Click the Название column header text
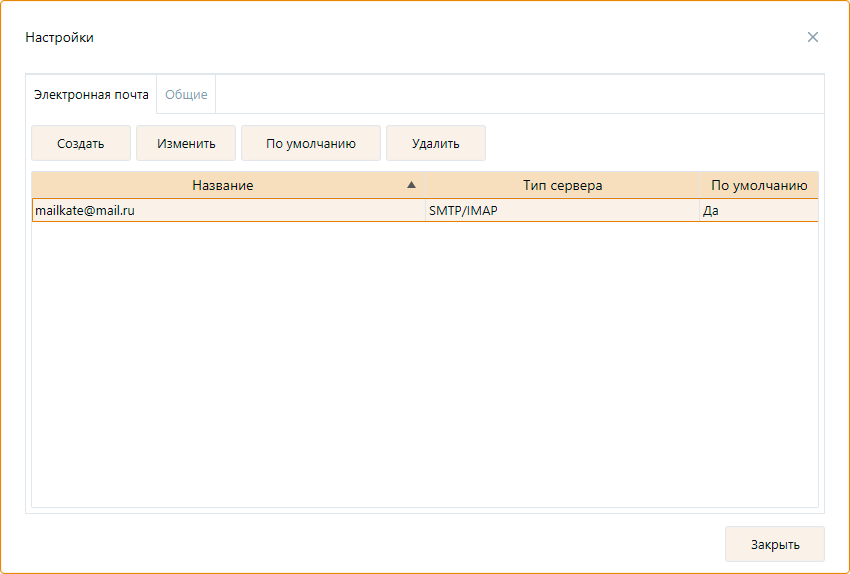This screenshot has height=574, width=850. click(x=223, y=185)
